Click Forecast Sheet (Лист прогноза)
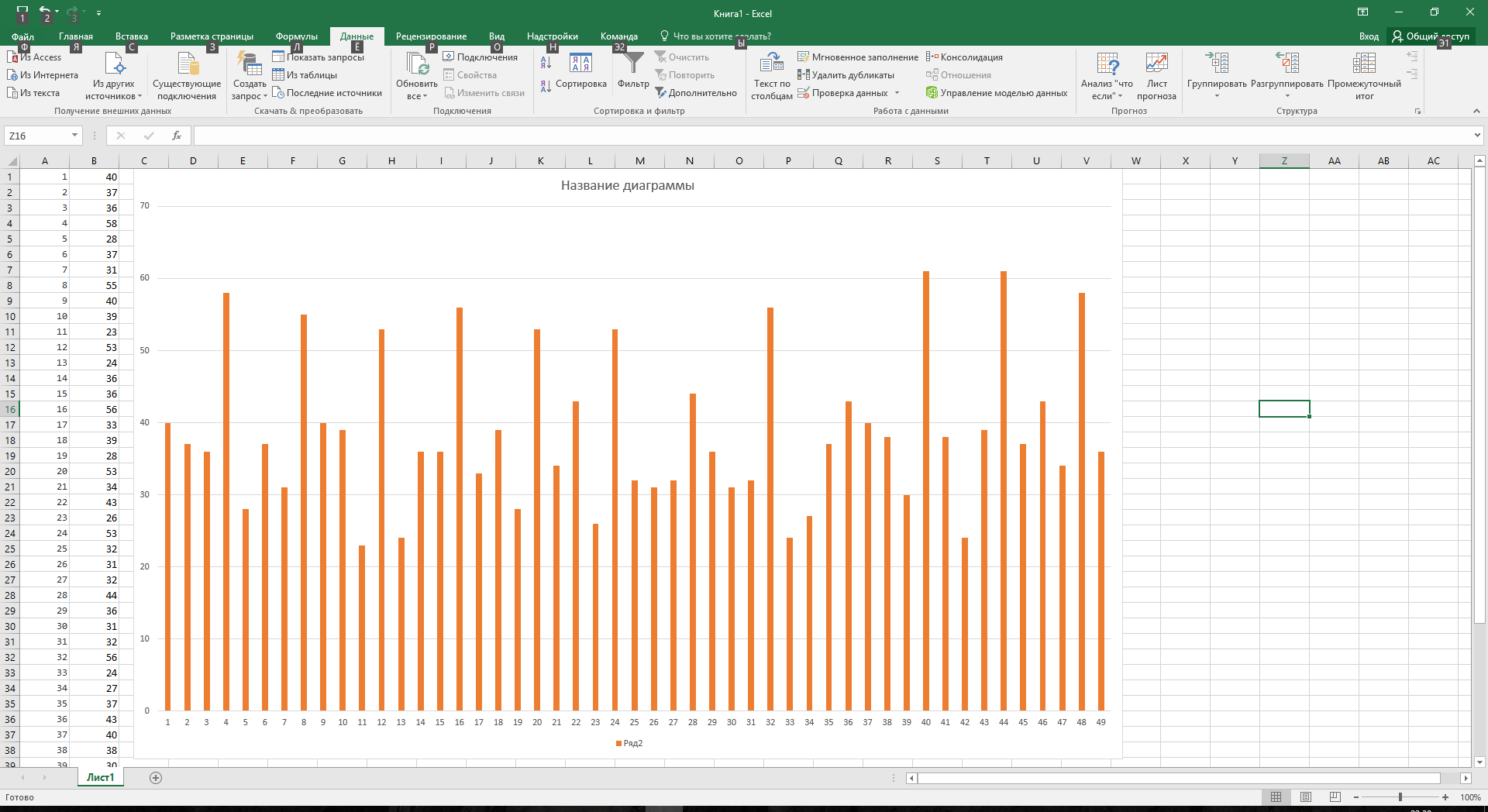 tap(1156, 76)
